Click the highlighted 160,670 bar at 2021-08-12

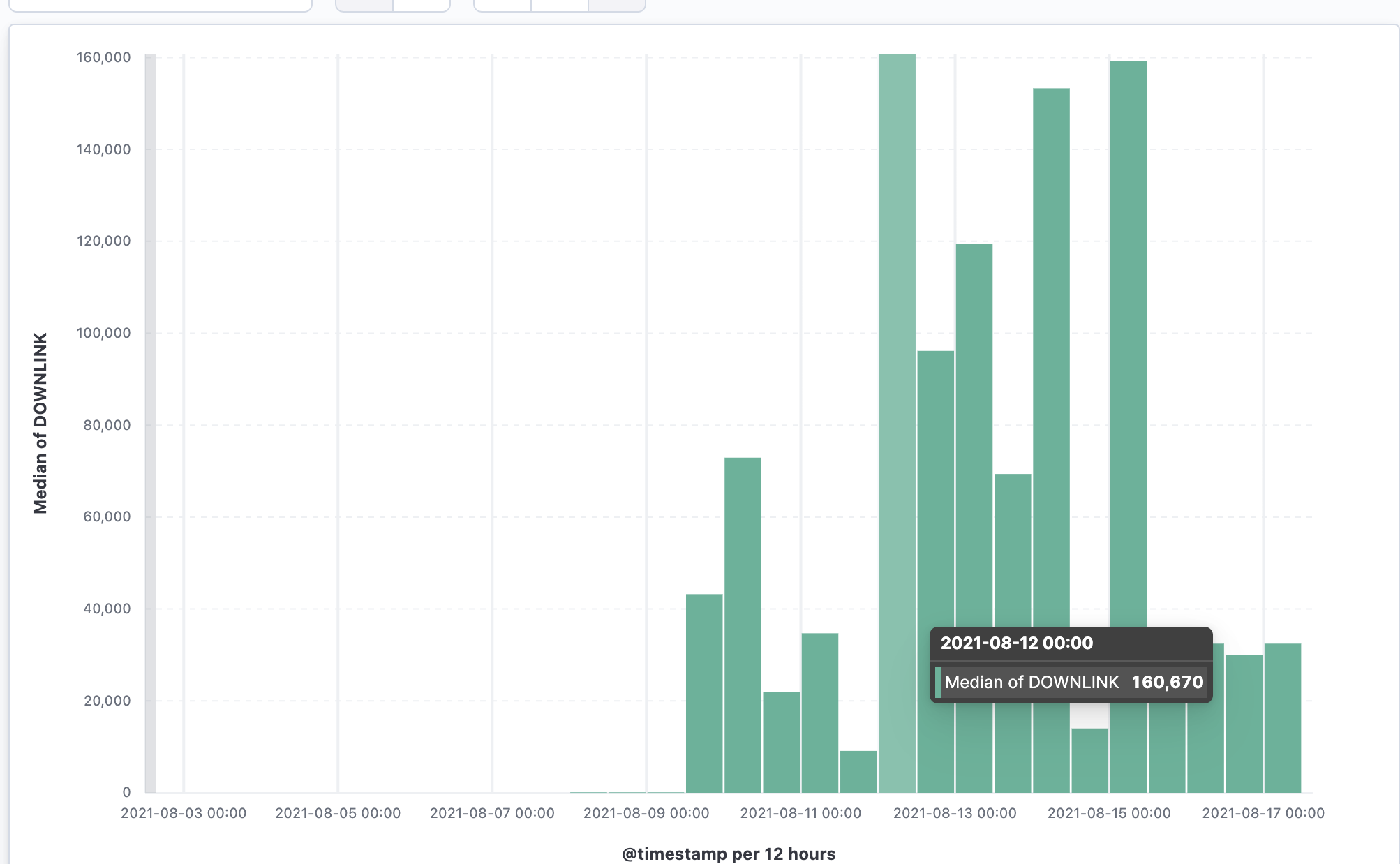[897, 419]
